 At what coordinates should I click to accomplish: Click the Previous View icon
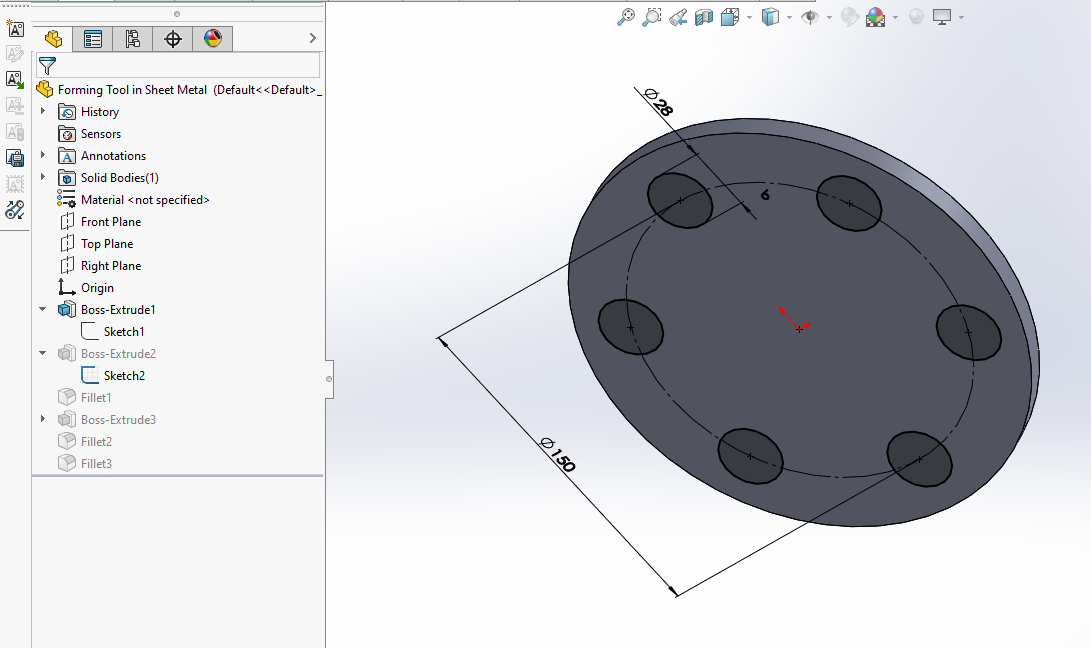coord(678,17)
